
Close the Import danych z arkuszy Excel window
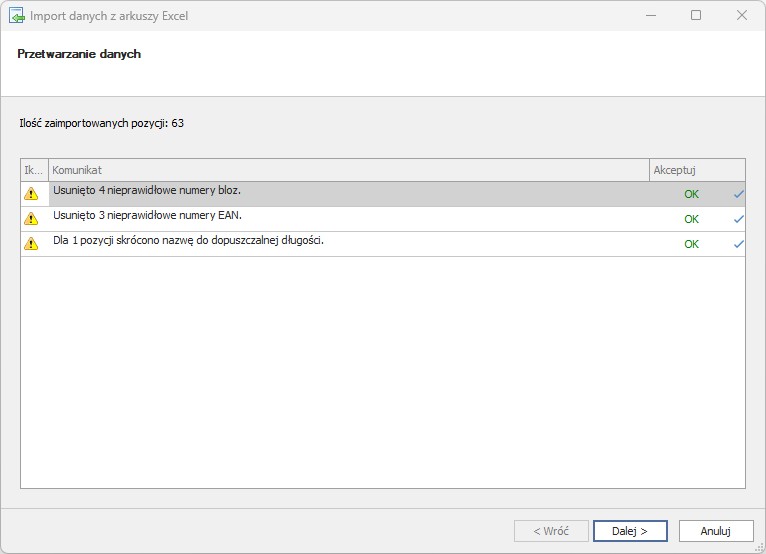tap(742, 16)
